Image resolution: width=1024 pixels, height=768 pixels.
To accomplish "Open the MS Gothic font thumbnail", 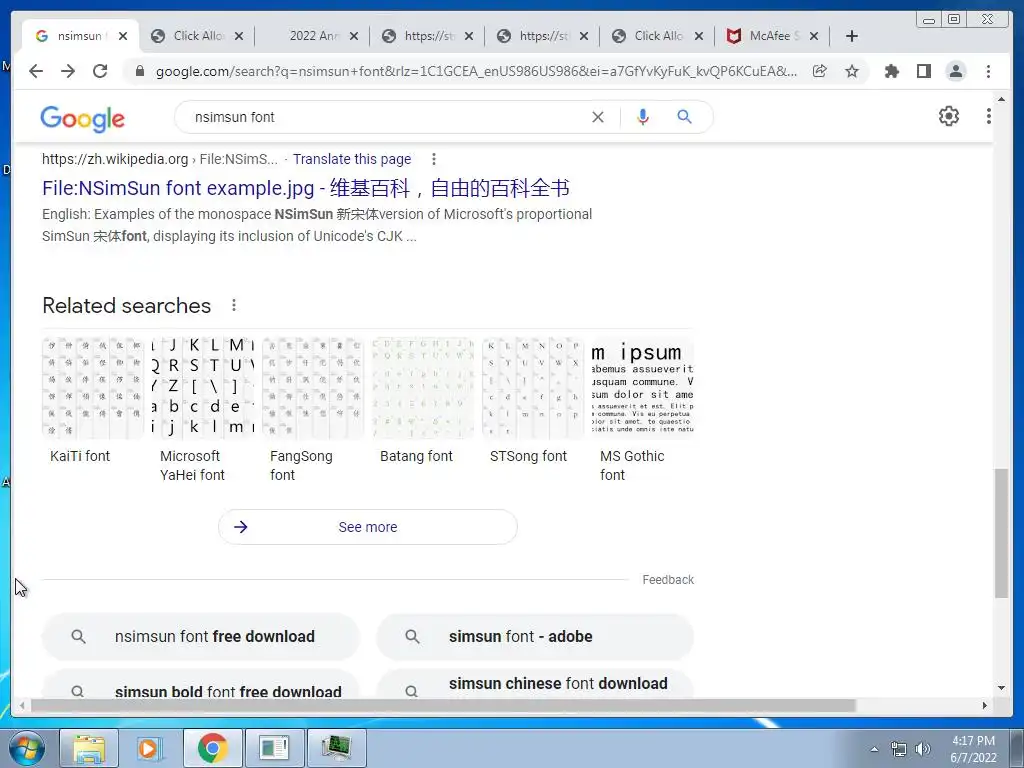I will (x=643, y=388).
